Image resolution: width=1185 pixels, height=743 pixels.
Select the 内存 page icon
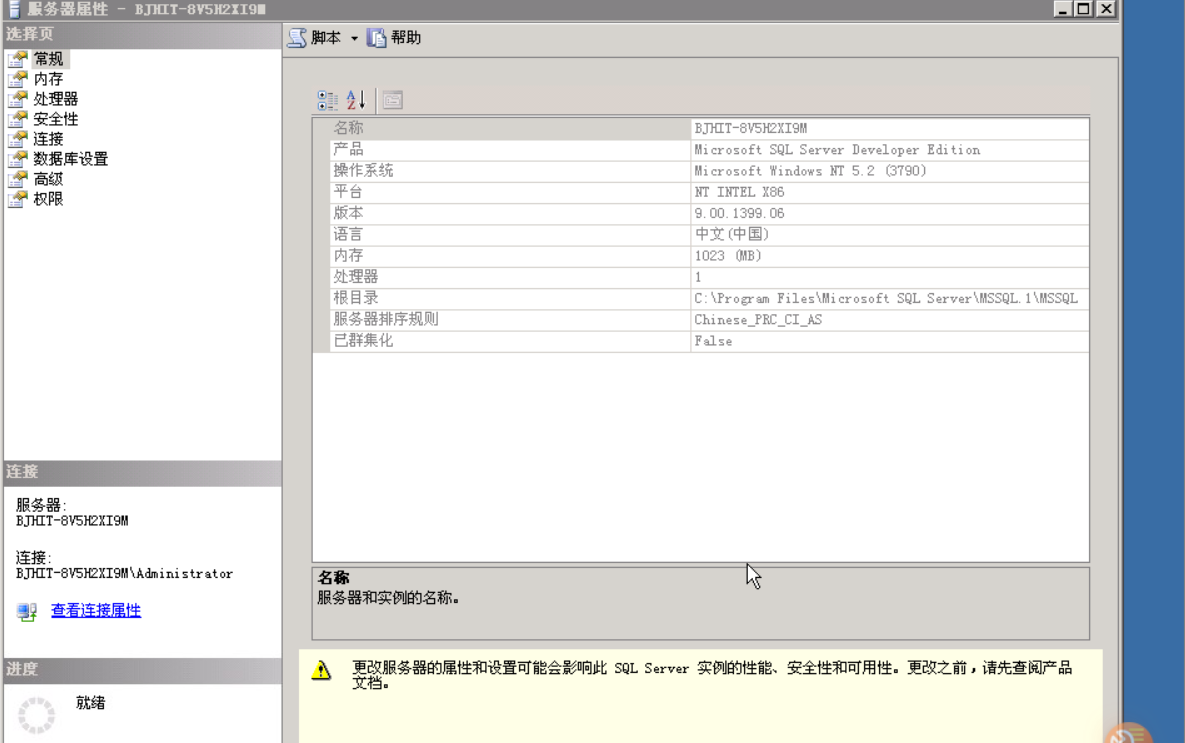coord(18,79)
